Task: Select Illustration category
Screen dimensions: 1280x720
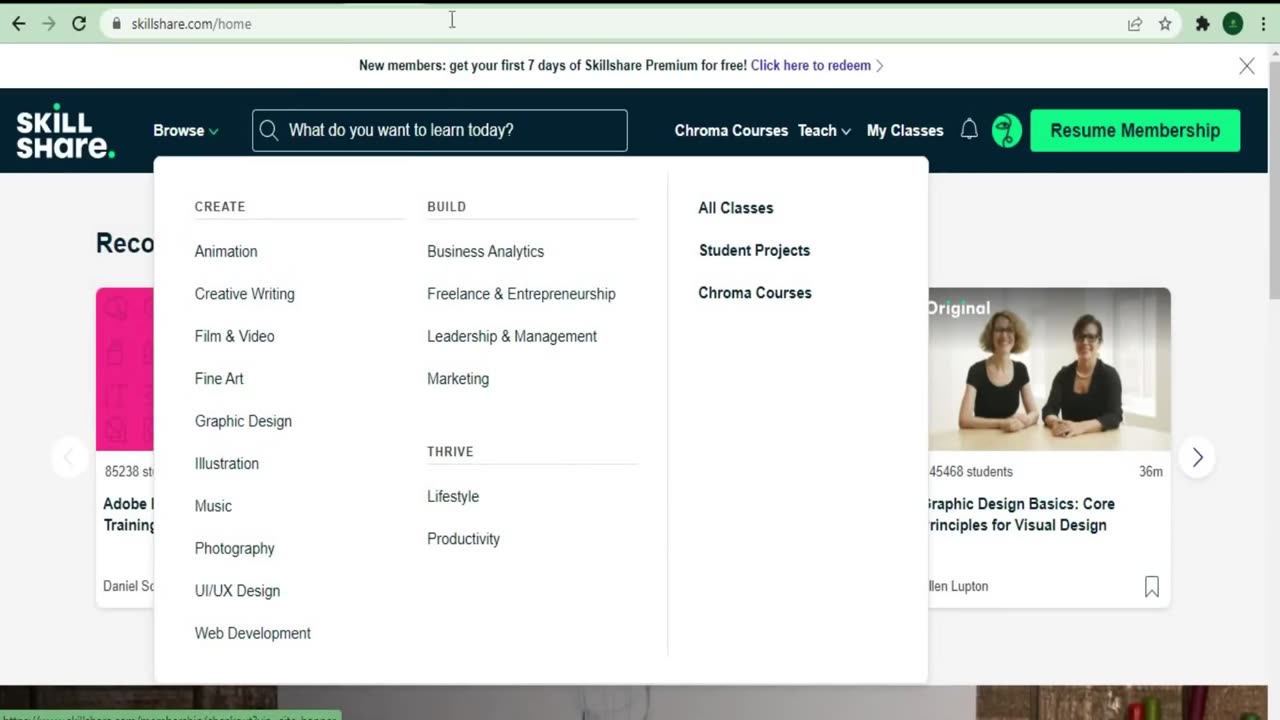Action: 227,464
